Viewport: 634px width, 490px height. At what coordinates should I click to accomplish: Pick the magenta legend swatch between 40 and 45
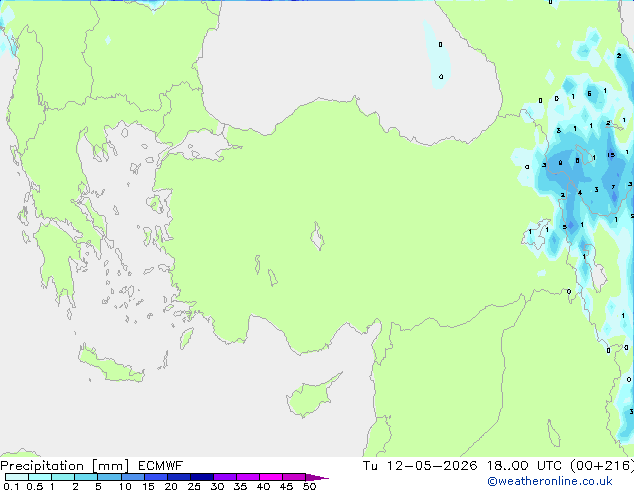(x=271, y=477)
